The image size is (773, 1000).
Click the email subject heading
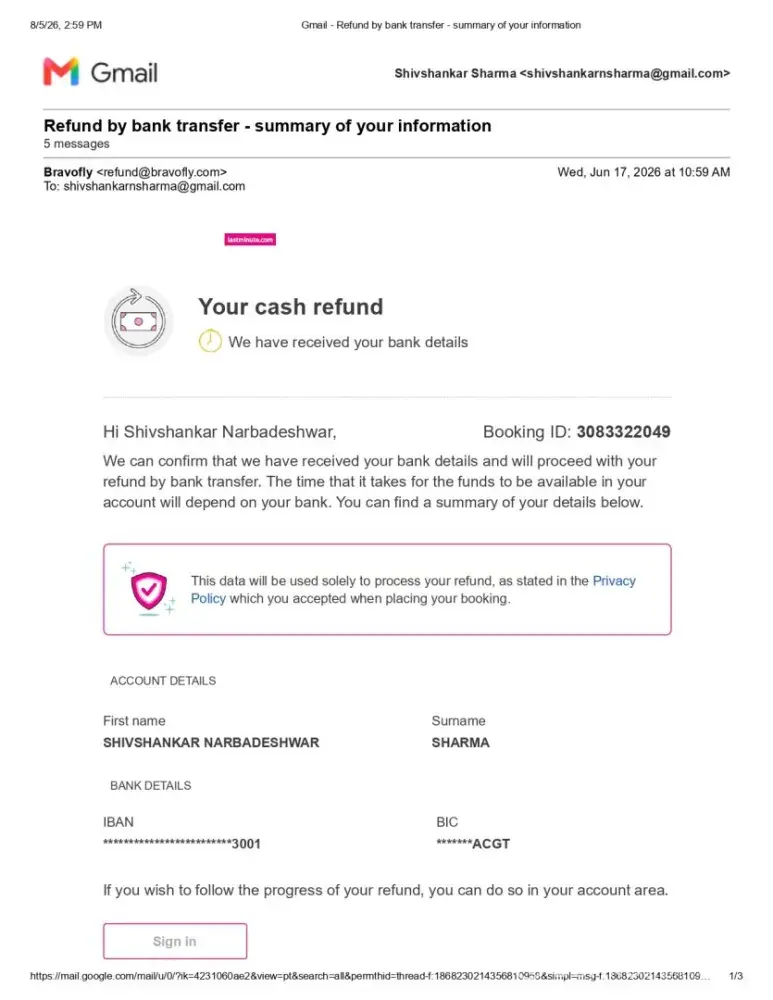[267, 126]
